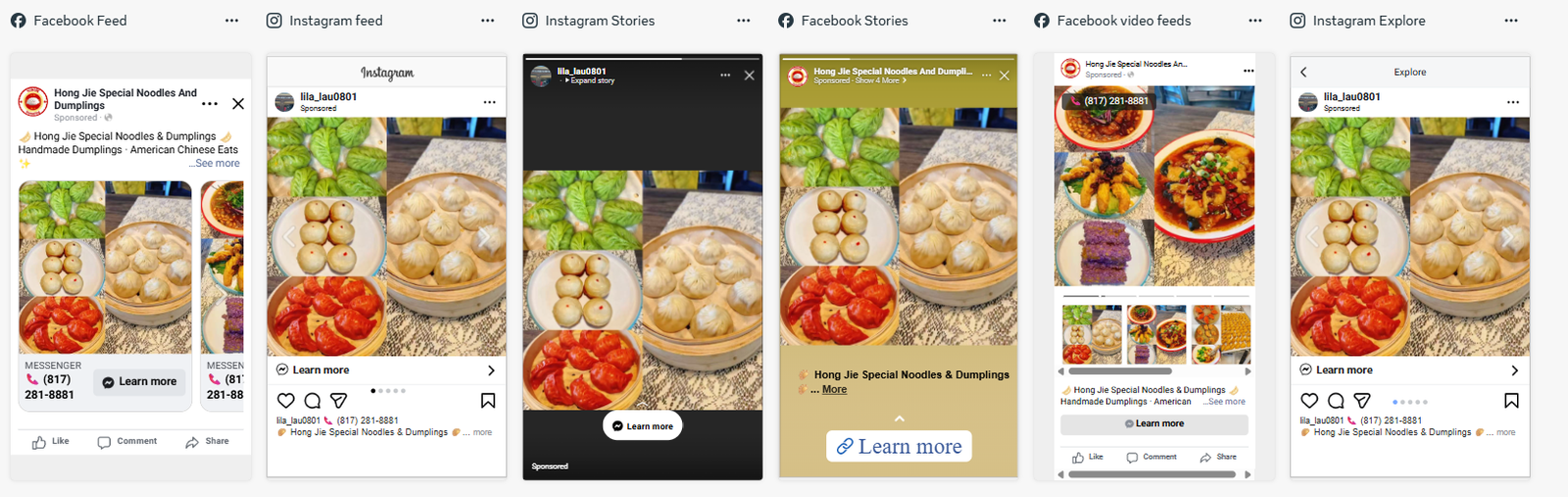Screen dimensions: 1568x497
Task: Click the back arrow in Explore header
Action: 1303,72
